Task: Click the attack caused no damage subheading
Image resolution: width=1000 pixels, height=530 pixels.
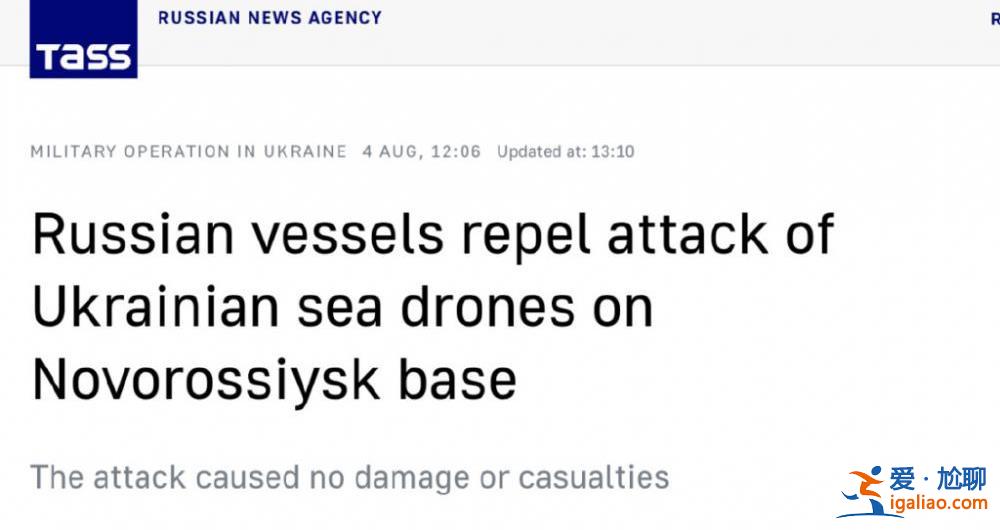Action: tap(349, 477)
